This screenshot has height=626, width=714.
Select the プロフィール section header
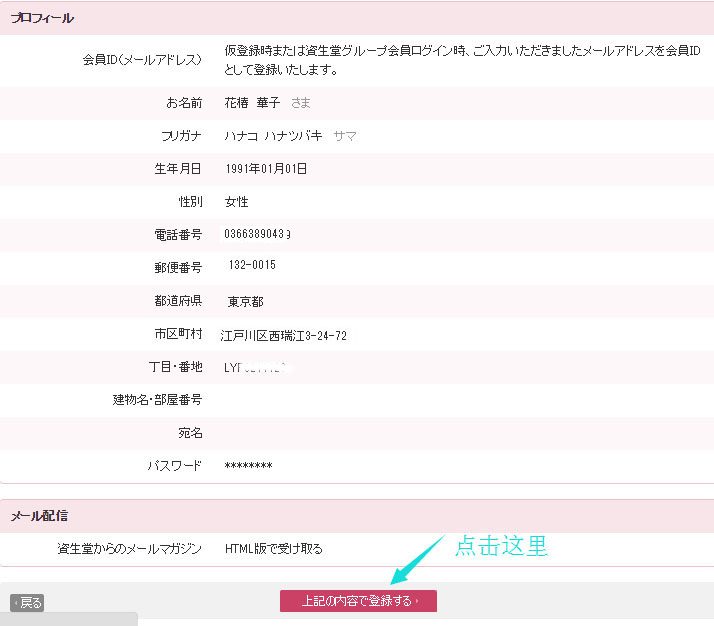(x=42, y=19)
